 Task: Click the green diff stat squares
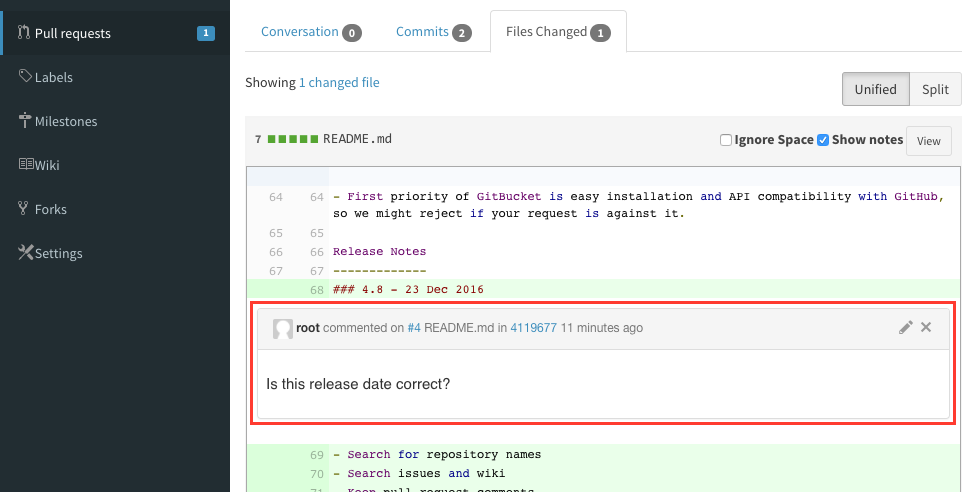point(293,139)
